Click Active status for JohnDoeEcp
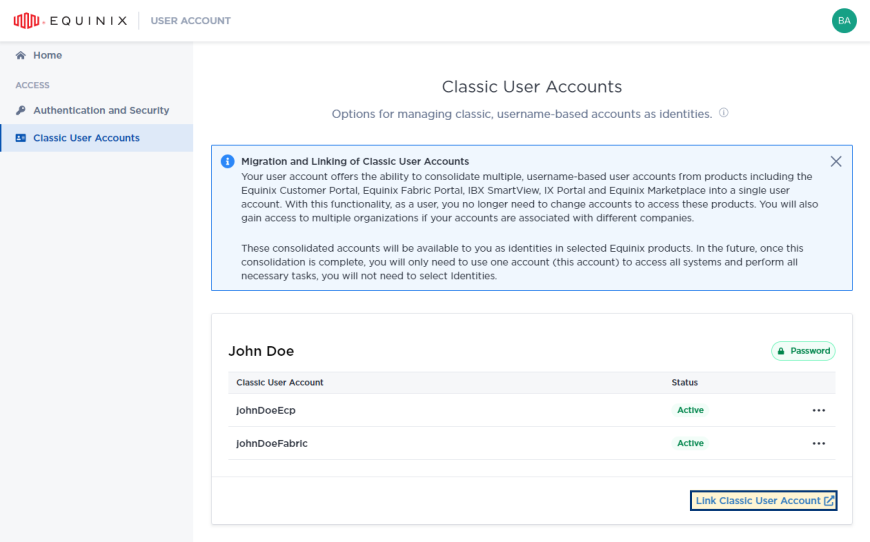 690,410
